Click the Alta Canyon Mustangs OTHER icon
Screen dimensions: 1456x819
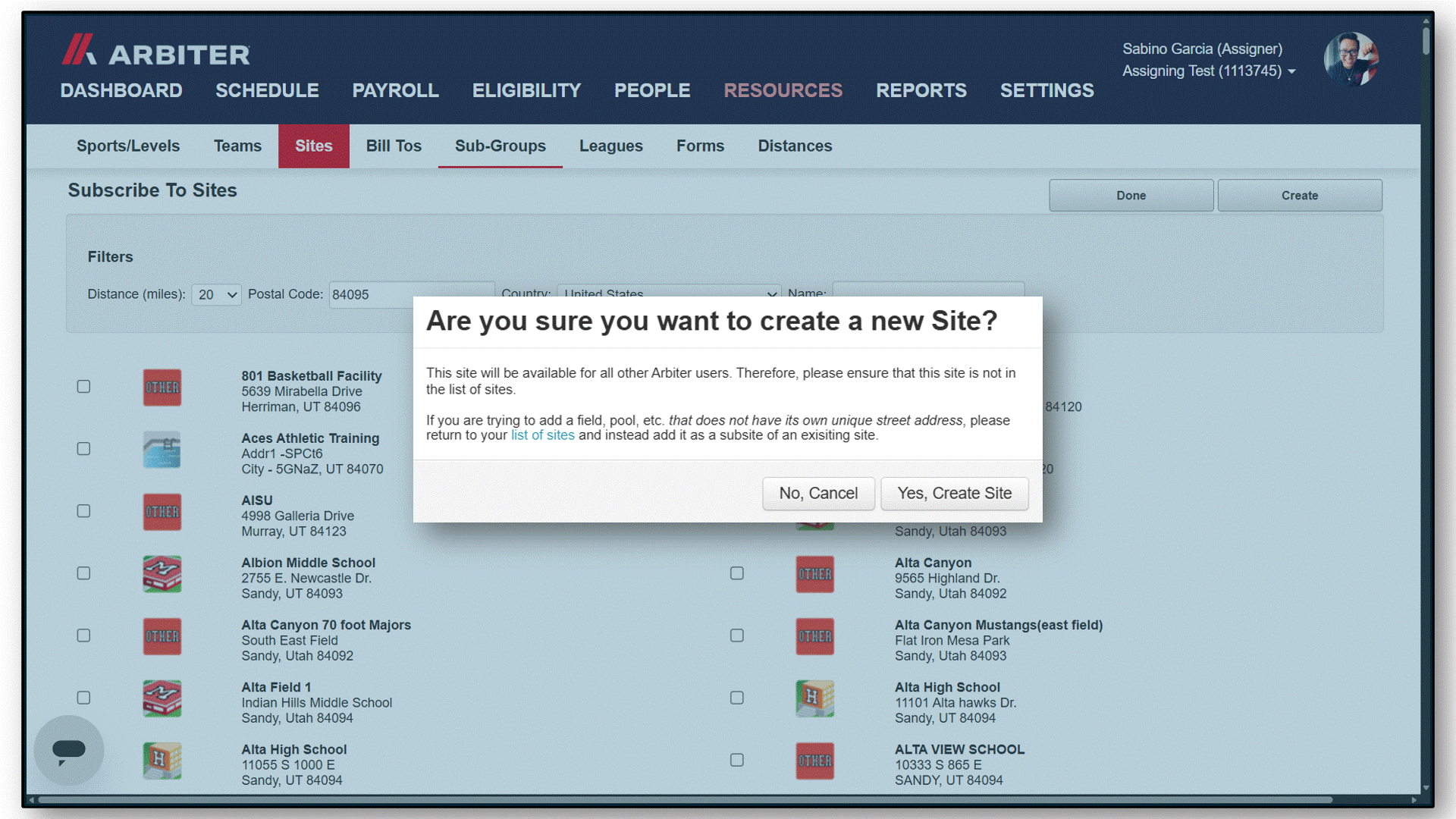click(815, 636)
